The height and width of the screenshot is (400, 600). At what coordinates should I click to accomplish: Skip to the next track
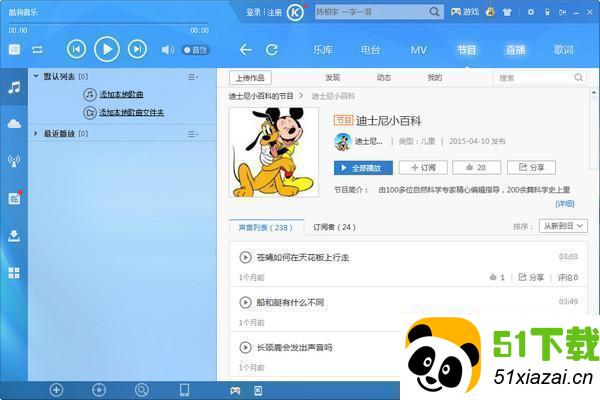click(137, 49)
